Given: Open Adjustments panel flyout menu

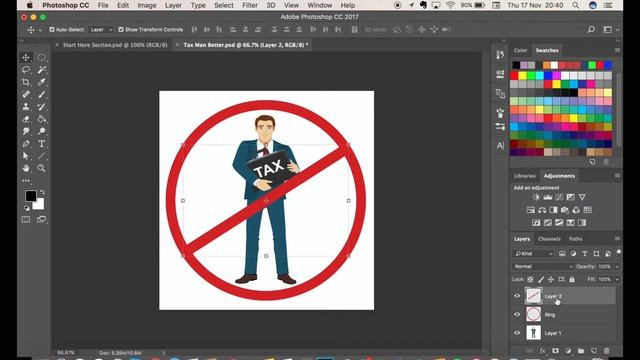Looking at the screenshot, I should [x=617, y=176].
